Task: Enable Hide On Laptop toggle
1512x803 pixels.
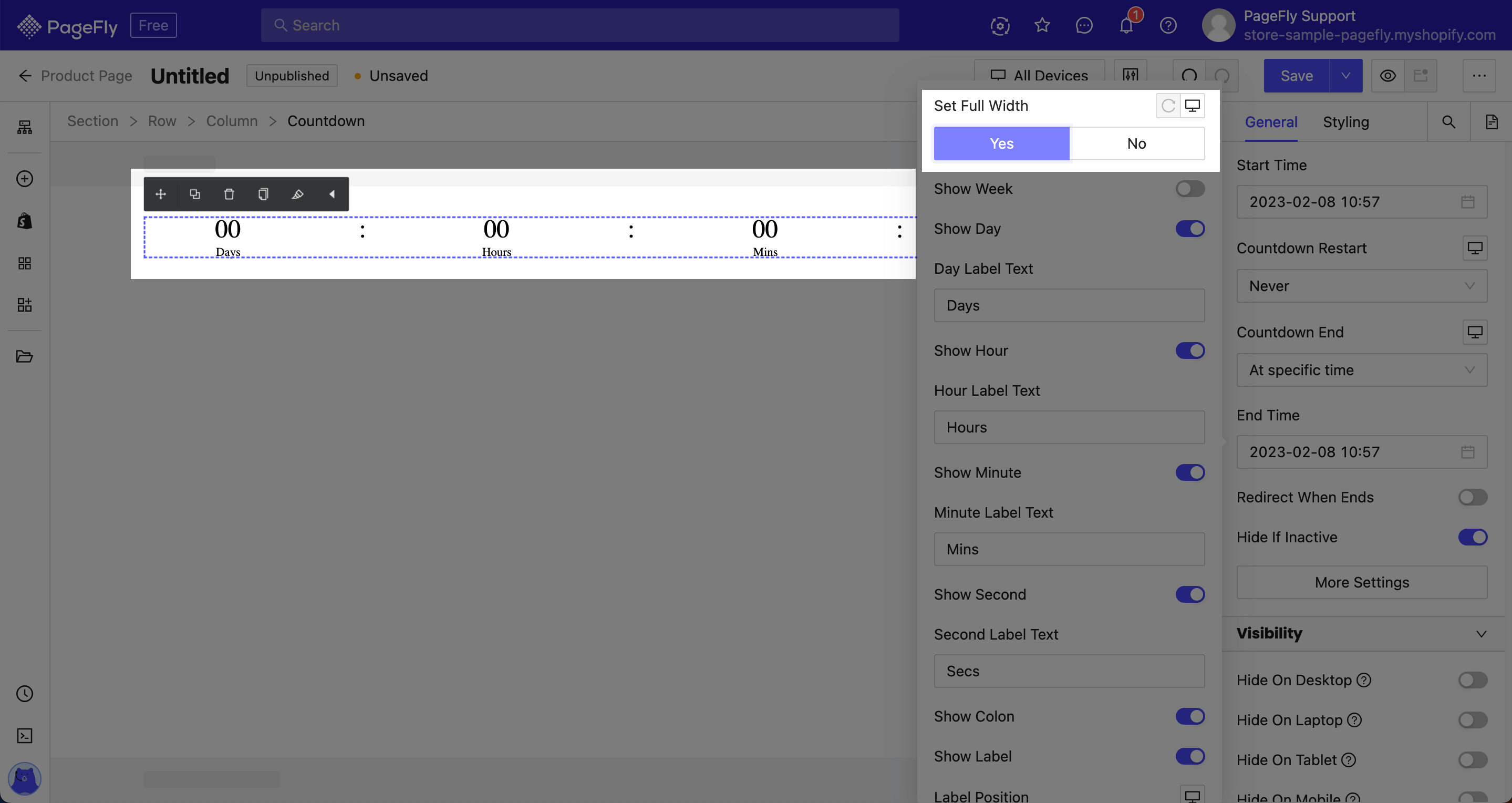Action: pyautogui.click(x=1473, y=720)
